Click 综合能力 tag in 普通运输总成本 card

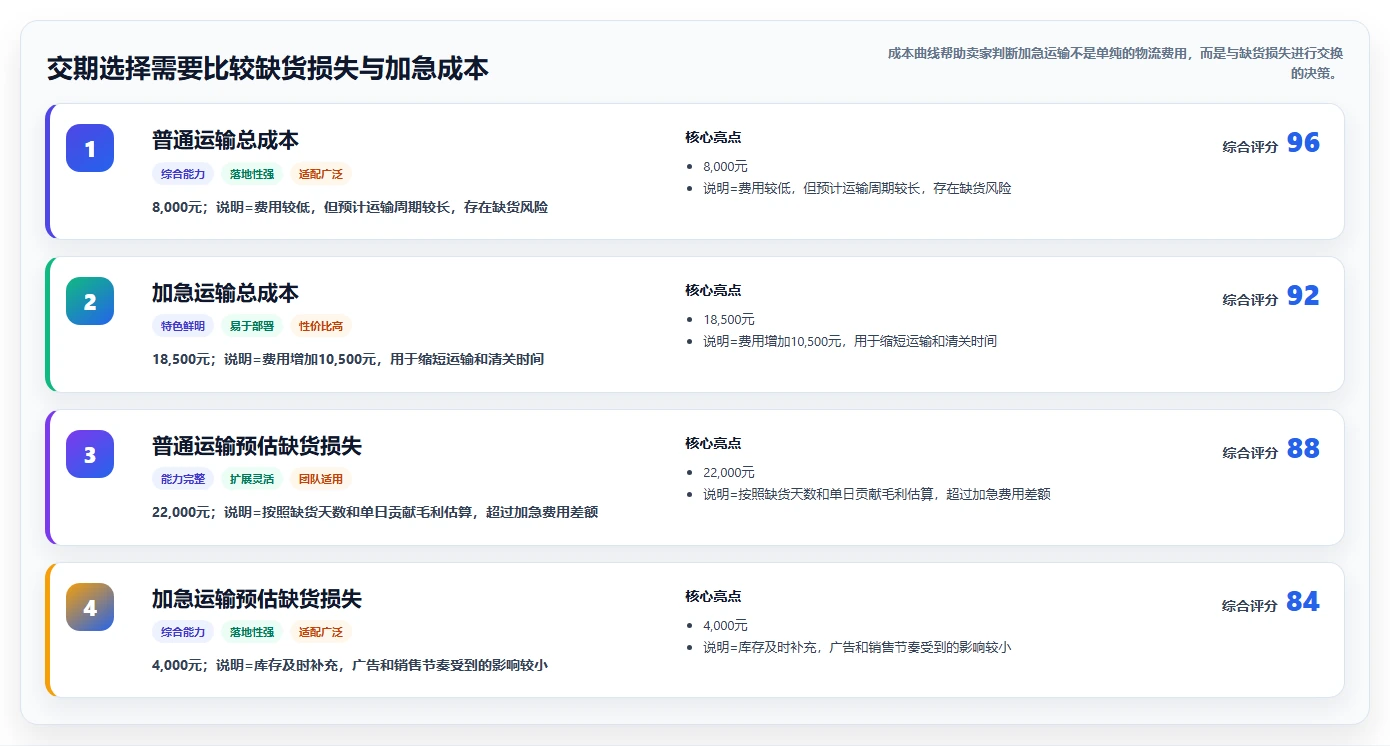point(183,174)
